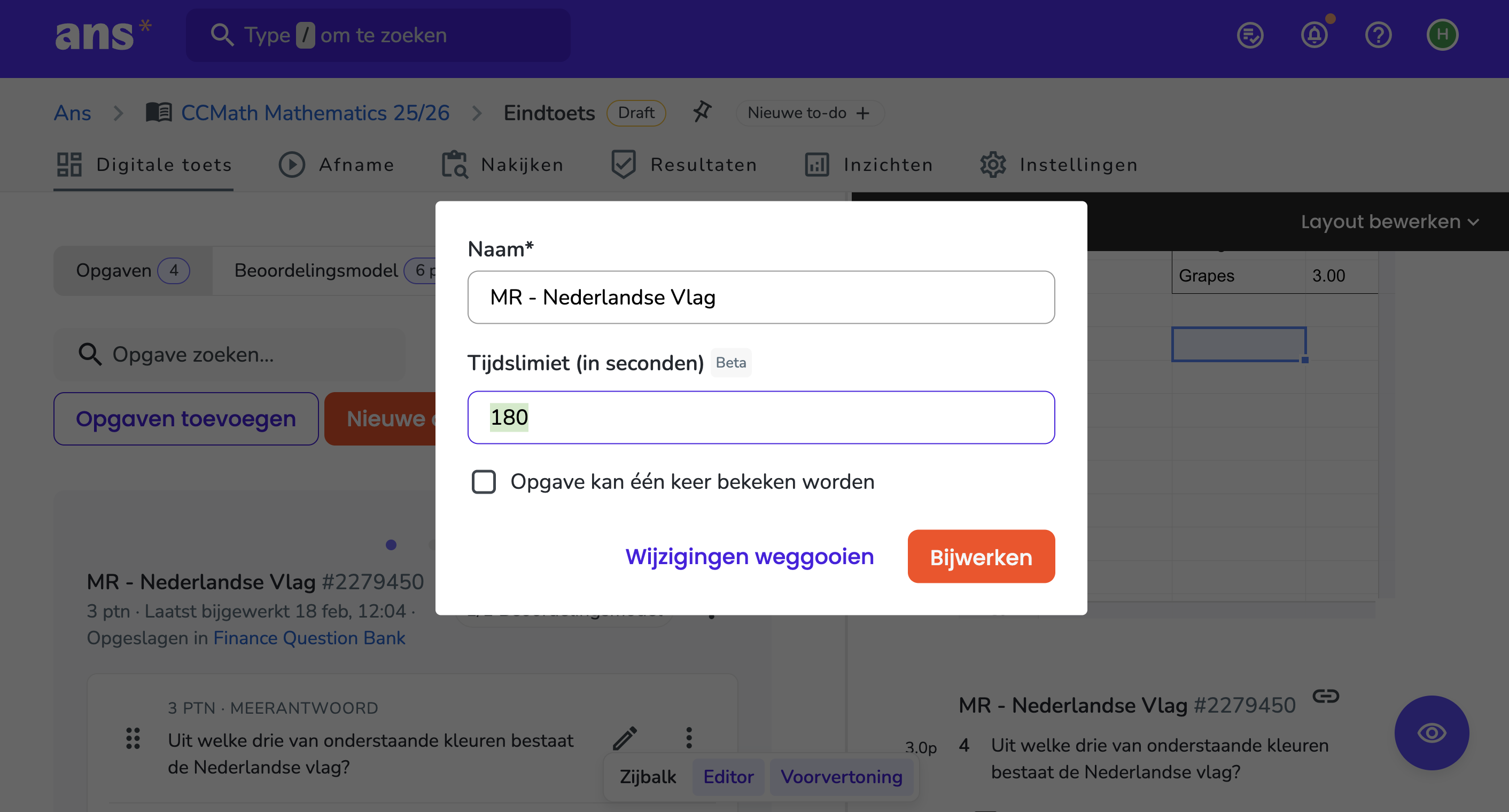
Task: Open Finance Question Bank link
Action: tap(309, 637)
